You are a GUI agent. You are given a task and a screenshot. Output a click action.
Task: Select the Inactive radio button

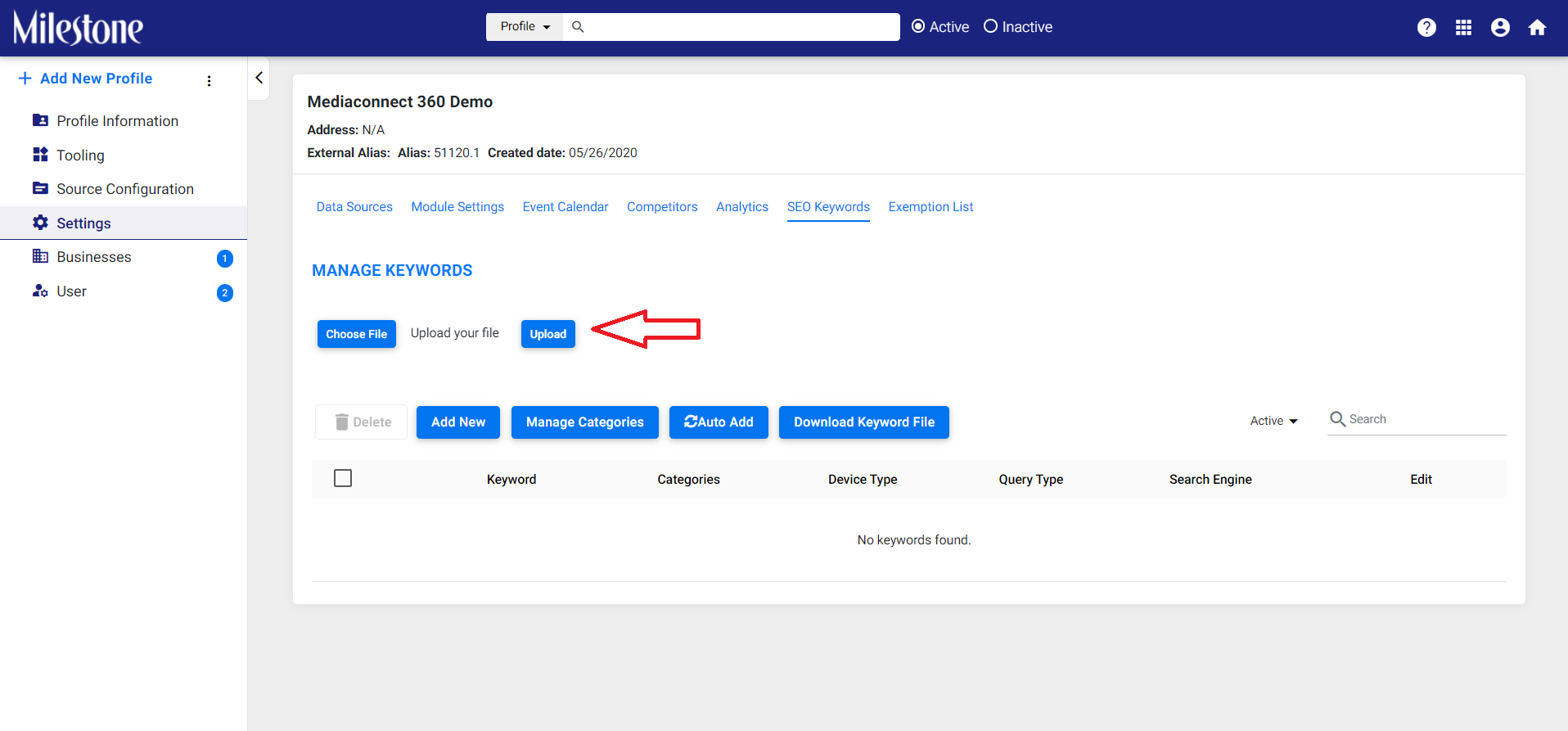(990, 26)
